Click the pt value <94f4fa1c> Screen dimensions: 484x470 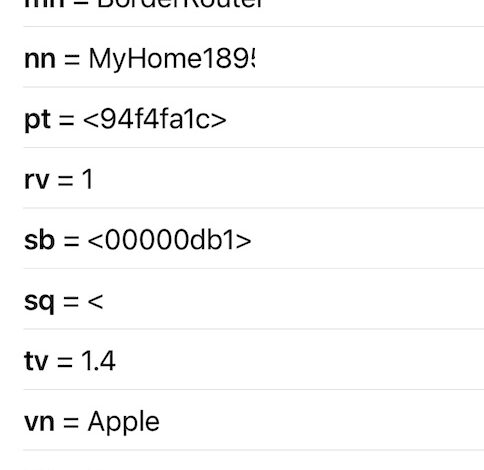[155, 119]
